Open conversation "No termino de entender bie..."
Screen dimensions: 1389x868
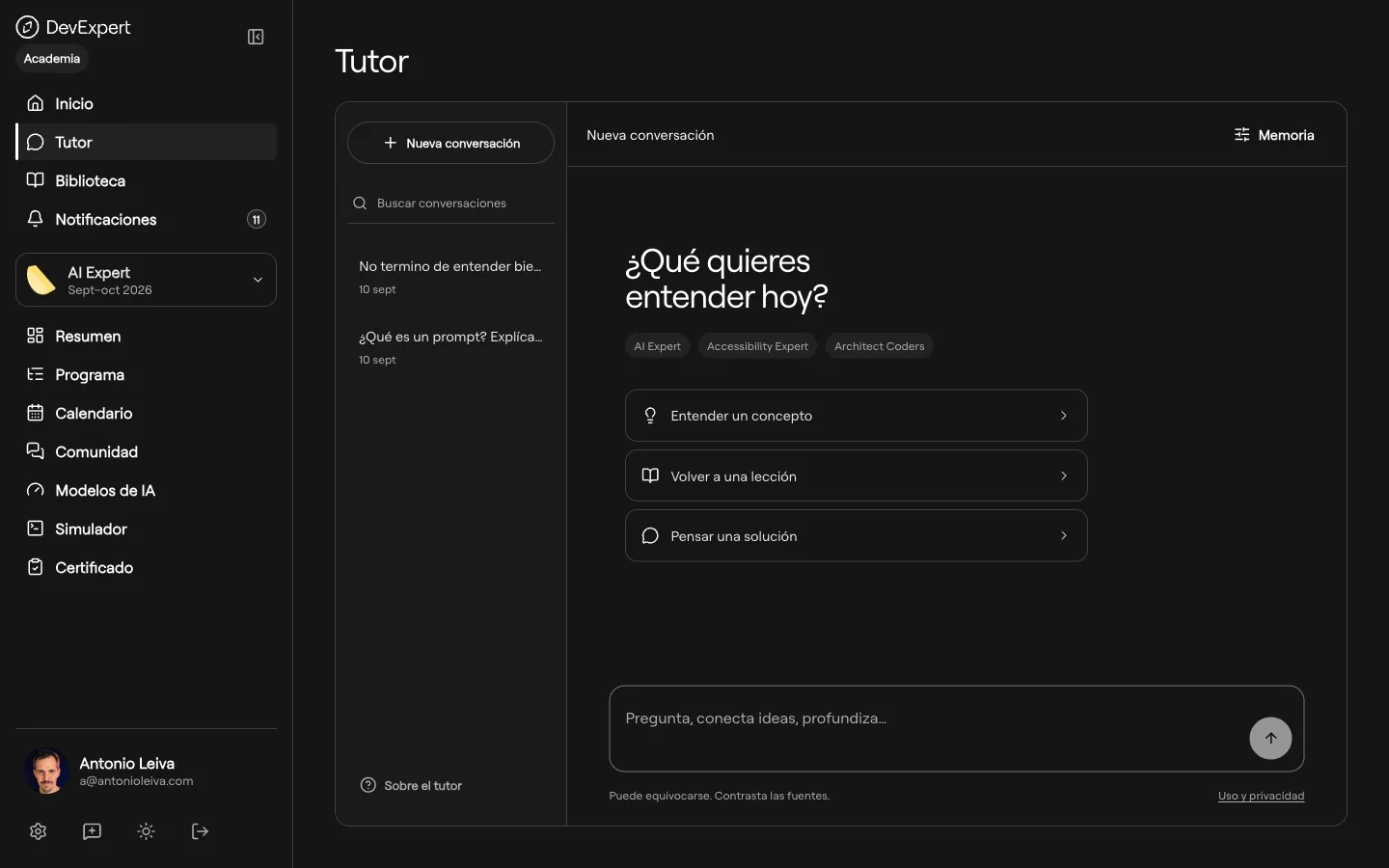point(450,276)
